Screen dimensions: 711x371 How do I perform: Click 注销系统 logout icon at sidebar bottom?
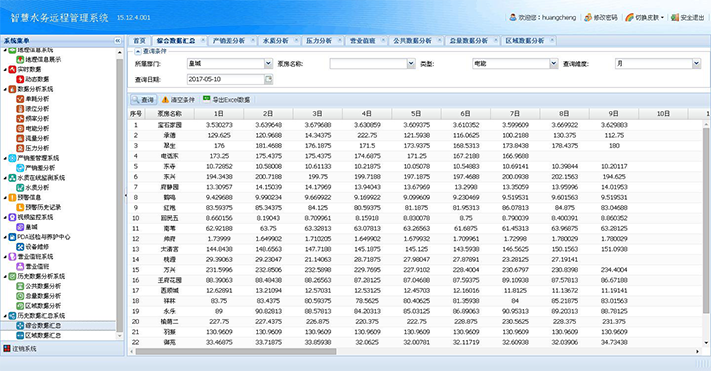tap(7, 348)
